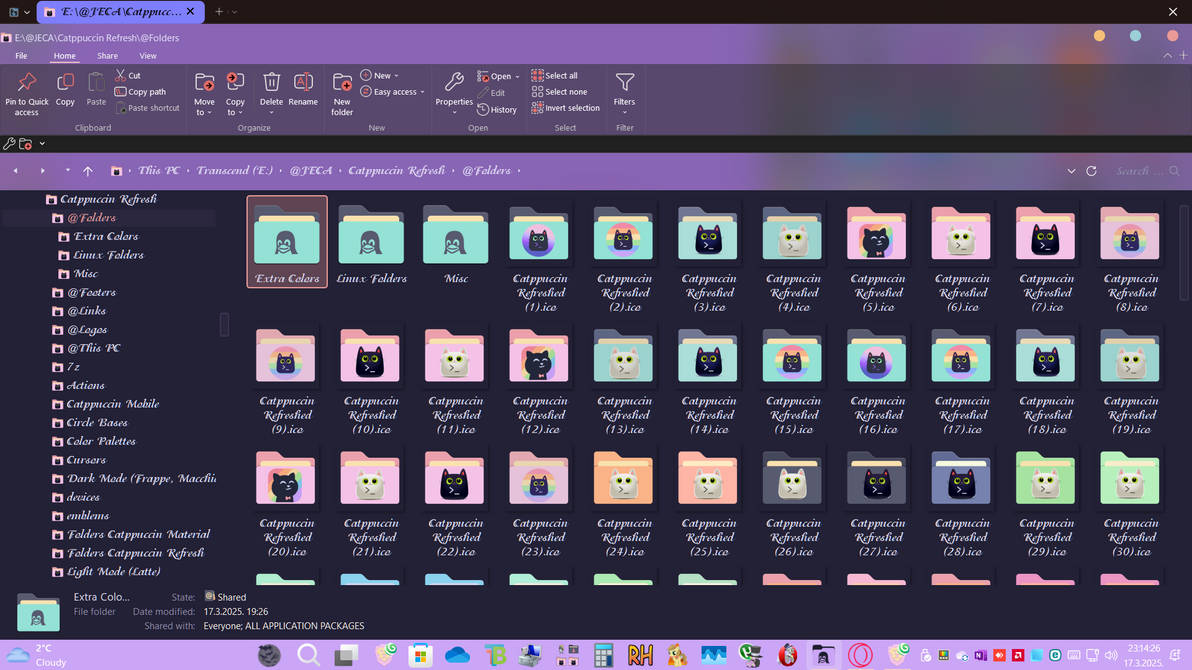Navigate to This PC via the breadcrumb
Viewport: 1192px width, 670px height.
point(158,170)
